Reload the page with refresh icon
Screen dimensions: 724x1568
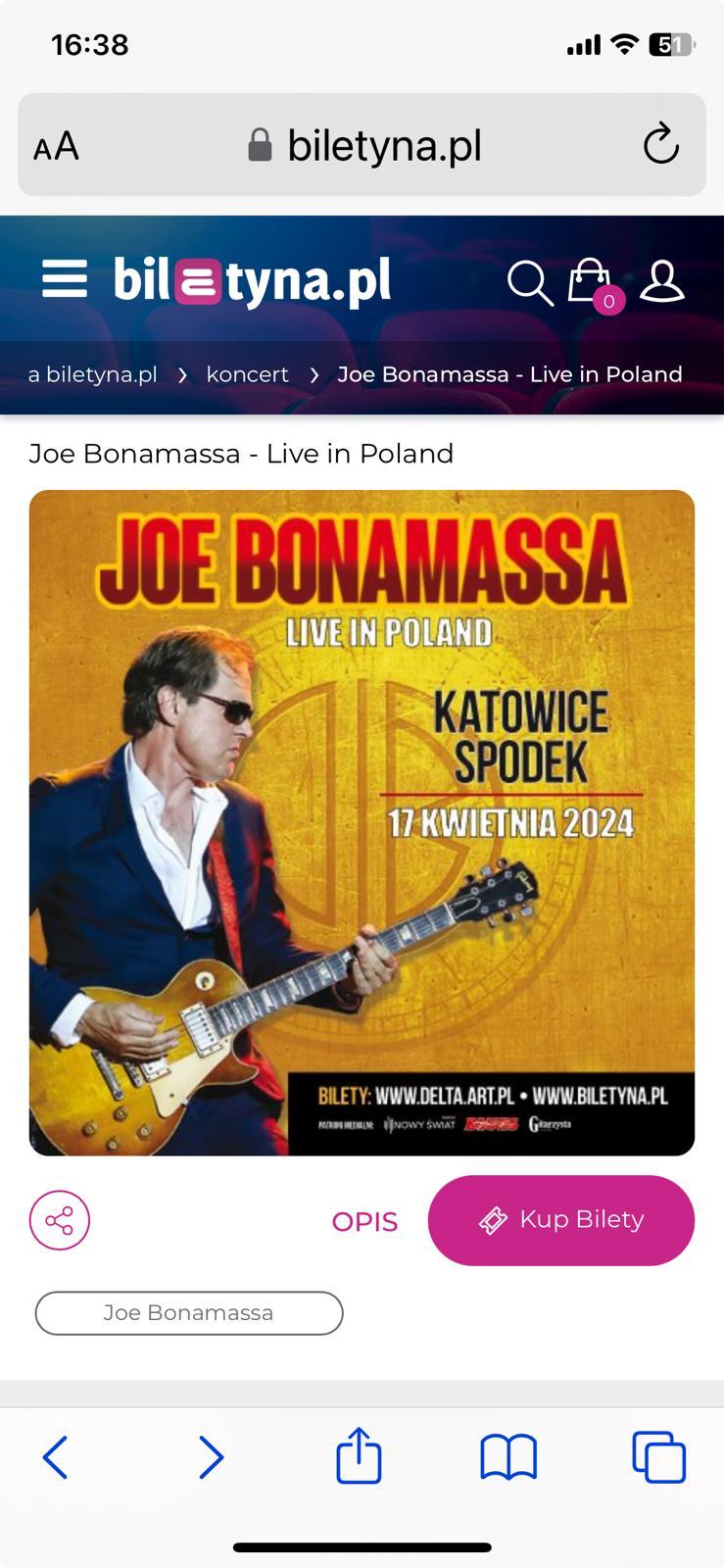tap(661, 145)
